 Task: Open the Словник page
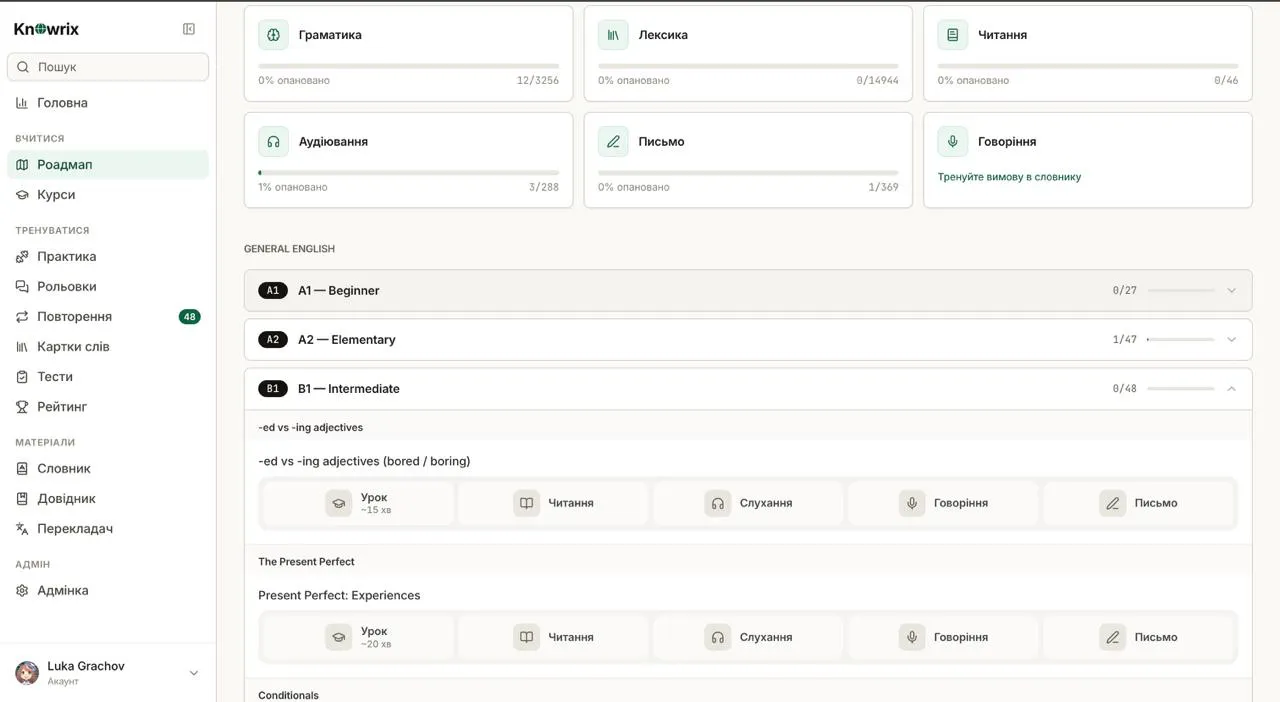click(x=108, y=469)
